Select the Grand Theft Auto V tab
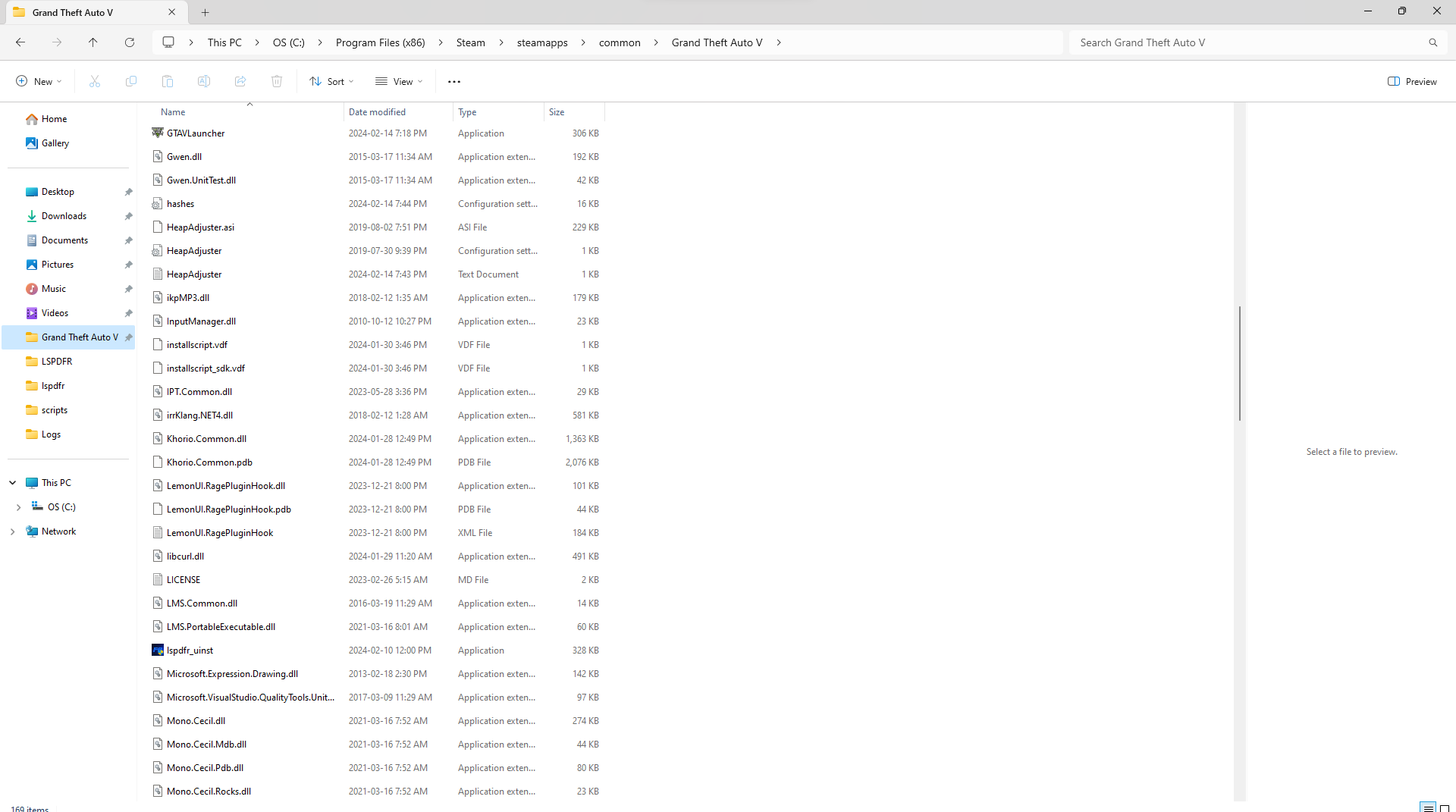Viewport: 1456px width, 812px height. (x=95, y=12)
